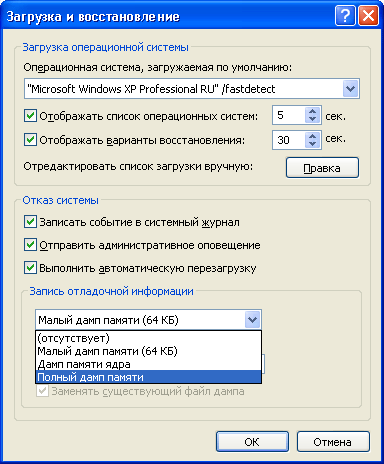Toggle Отправить административное оповещение checkbox

click(x=30, y=245)
